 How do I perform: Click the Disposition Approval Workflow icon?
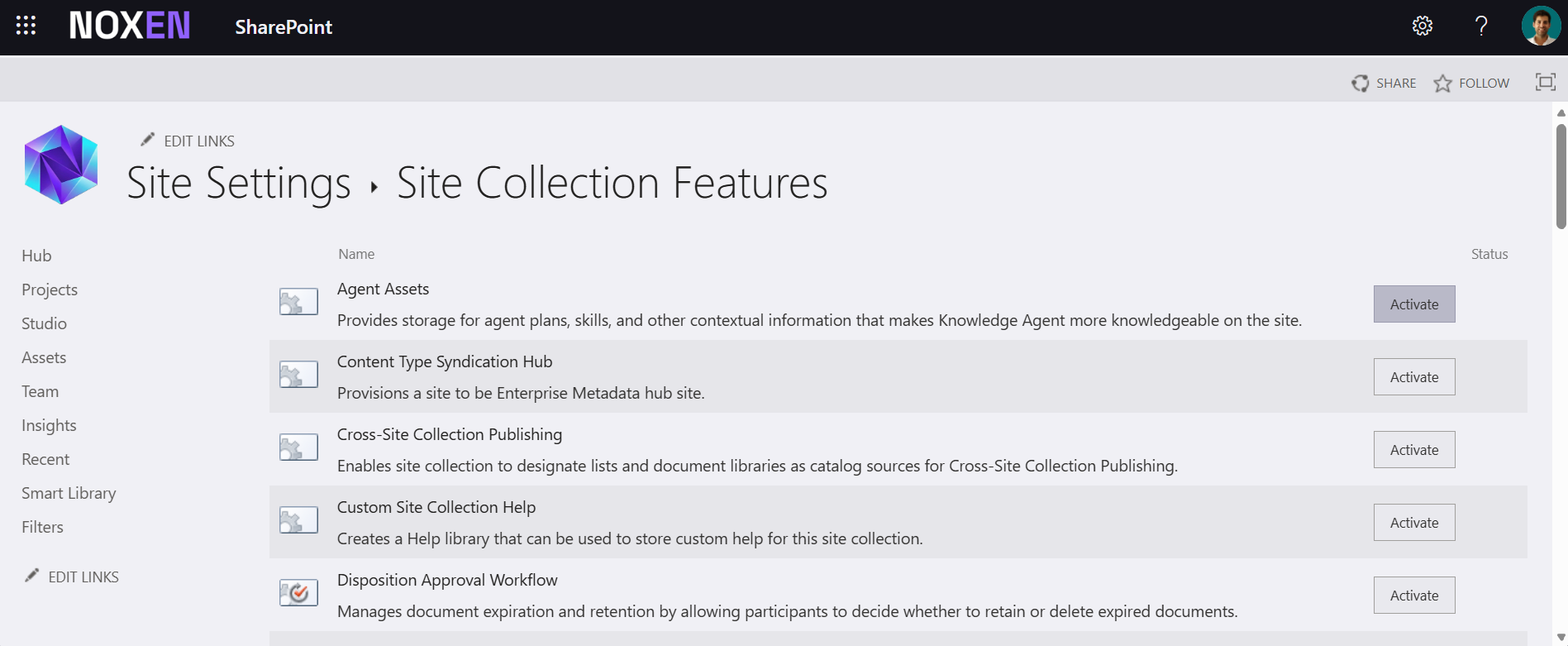tap(298, 593)
